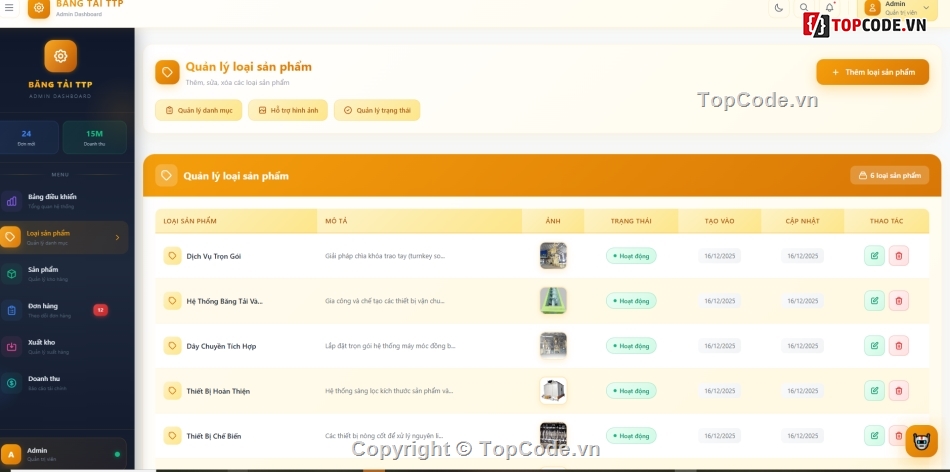Open the Dây Chuyền Tích Hợp thumbnail image

click(553, 346)
